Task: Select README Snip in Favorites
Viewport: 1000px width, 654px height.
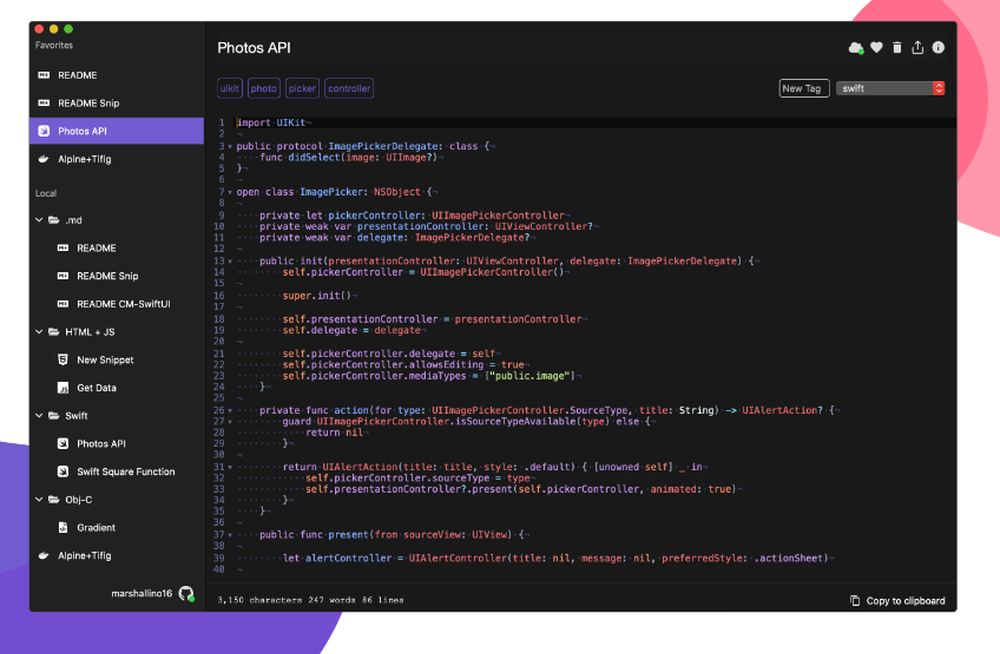Action: click(117, 103)
